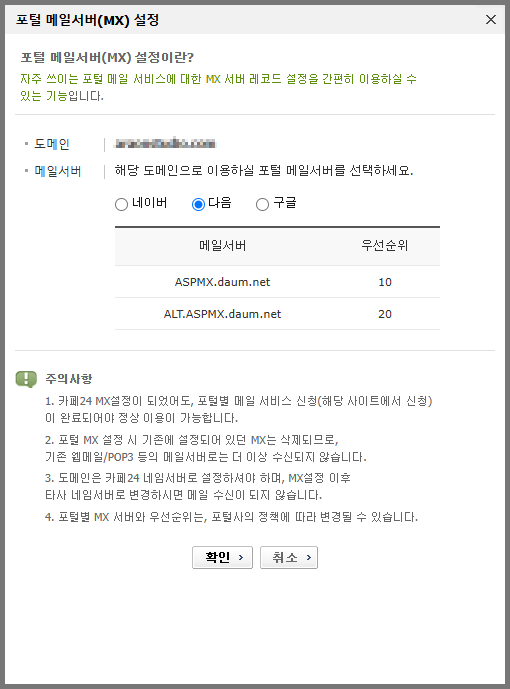The image size is (510, 689).
Task: Click notice item 1 about 카페24 MX설정
Action: point(239,410)
